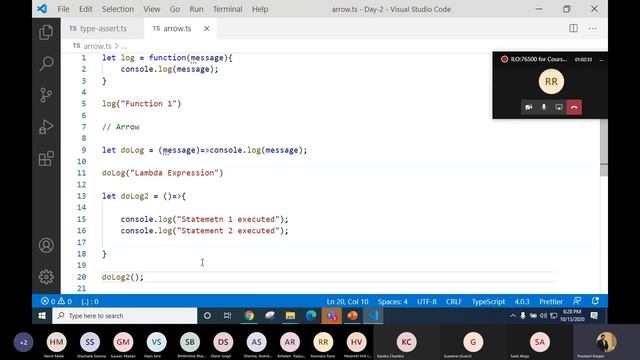The height and width of the screenshot is (360, 640).
Task: Change end of line sequence CRLF
Action: tap(454, 302)
